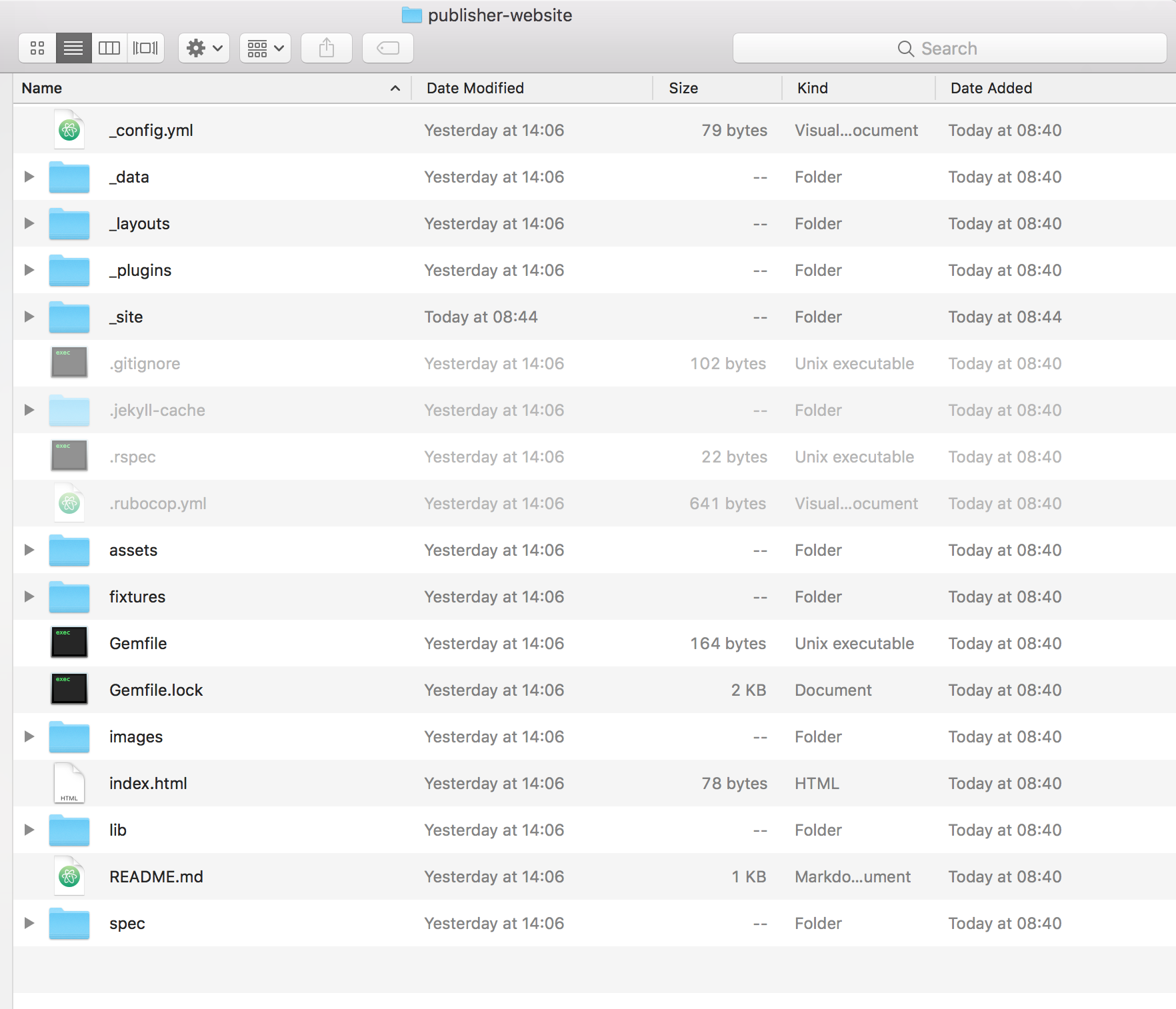1176x1009 pixels.
Task: Click the '164 bytes' size for Gemfile
Action: (x=728, y=643)
